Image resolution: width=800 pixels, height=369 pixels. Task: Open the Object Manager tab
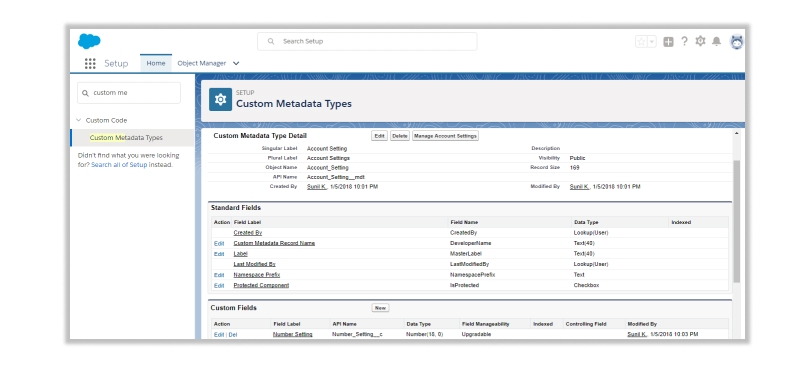[202, 63]
